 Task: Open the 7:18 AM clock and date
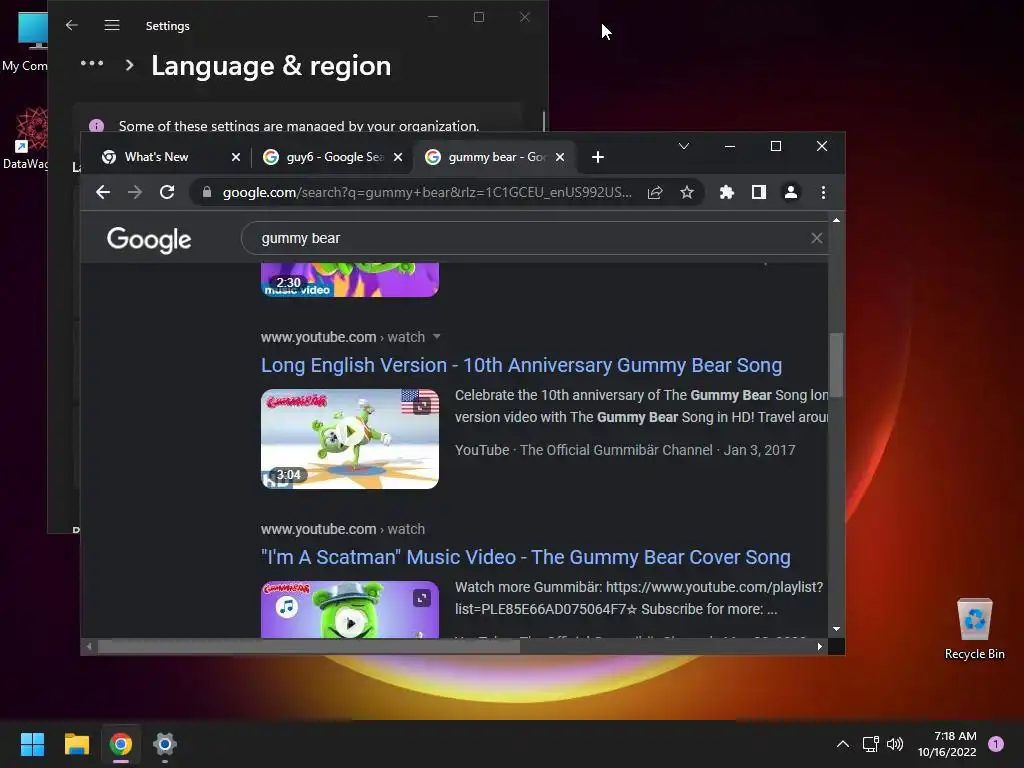tap(947, 744)
